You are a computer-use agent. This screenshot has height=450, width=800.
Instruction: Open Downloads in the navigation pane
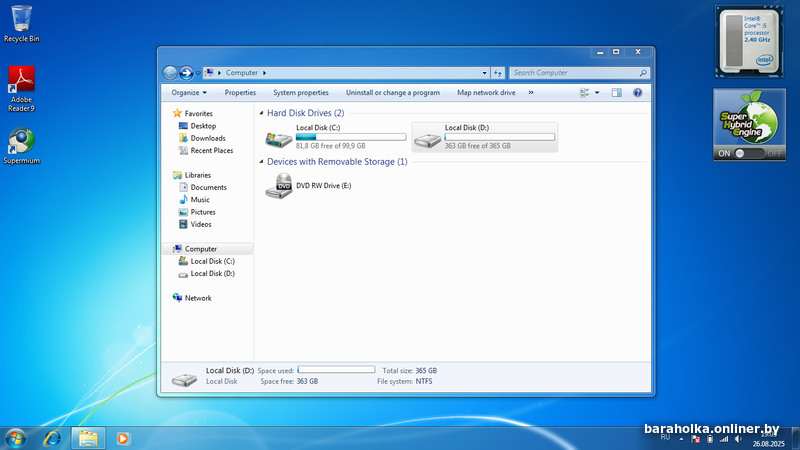click(208, 138)
